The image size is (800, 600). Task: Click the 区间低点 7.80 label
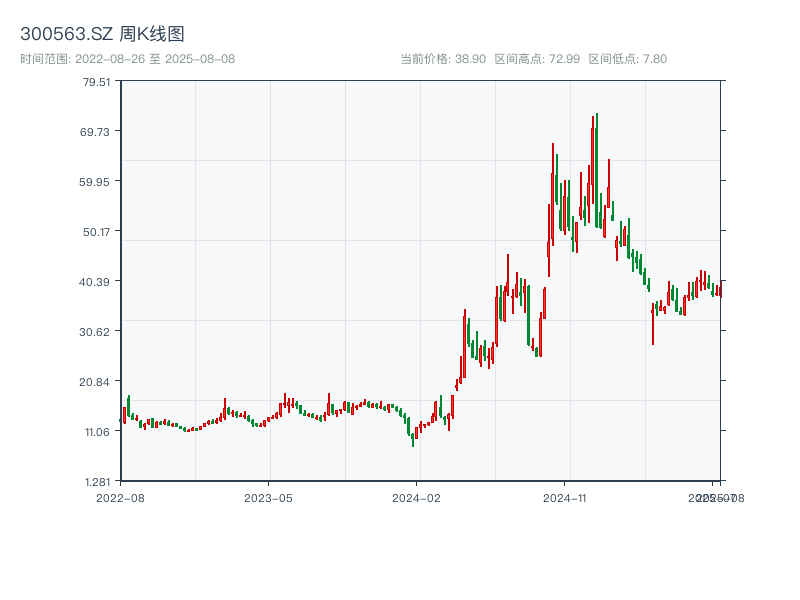(627, 59)
